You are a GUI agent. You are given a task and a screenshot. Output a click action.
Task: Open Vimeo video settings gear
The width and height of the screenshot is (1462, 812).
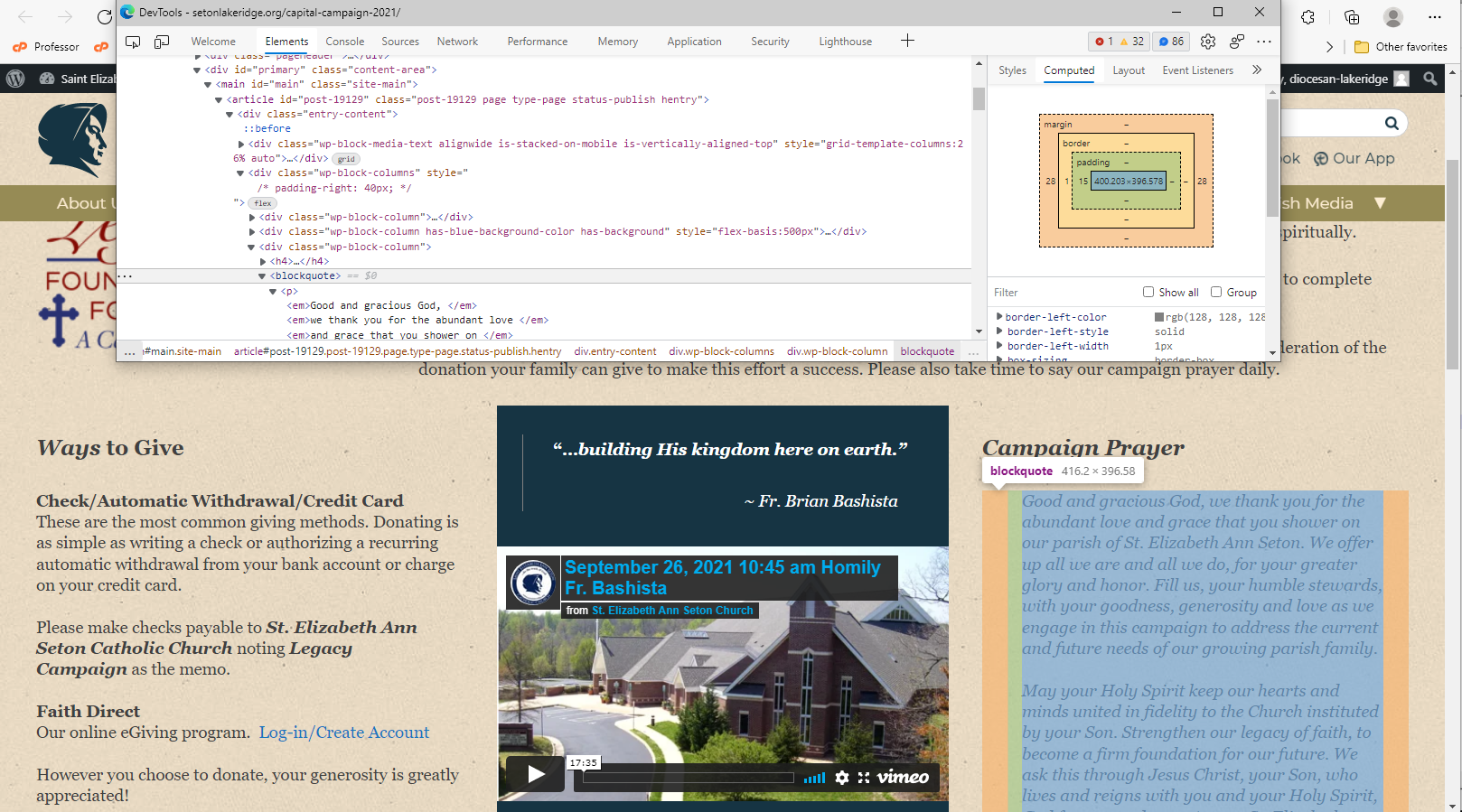pos(842,778)
